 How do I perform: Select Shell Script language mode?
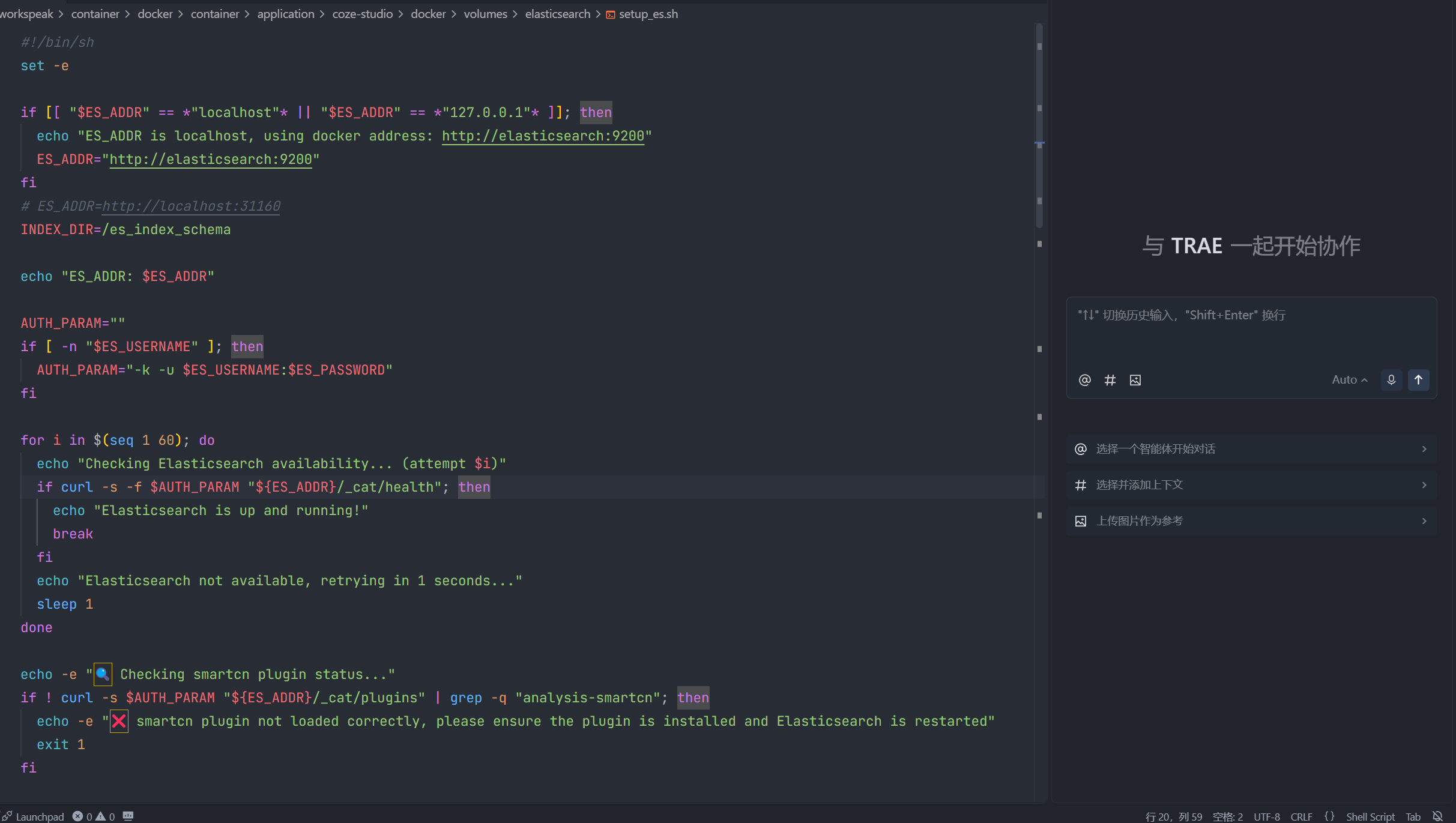[x=1370, y=816]
